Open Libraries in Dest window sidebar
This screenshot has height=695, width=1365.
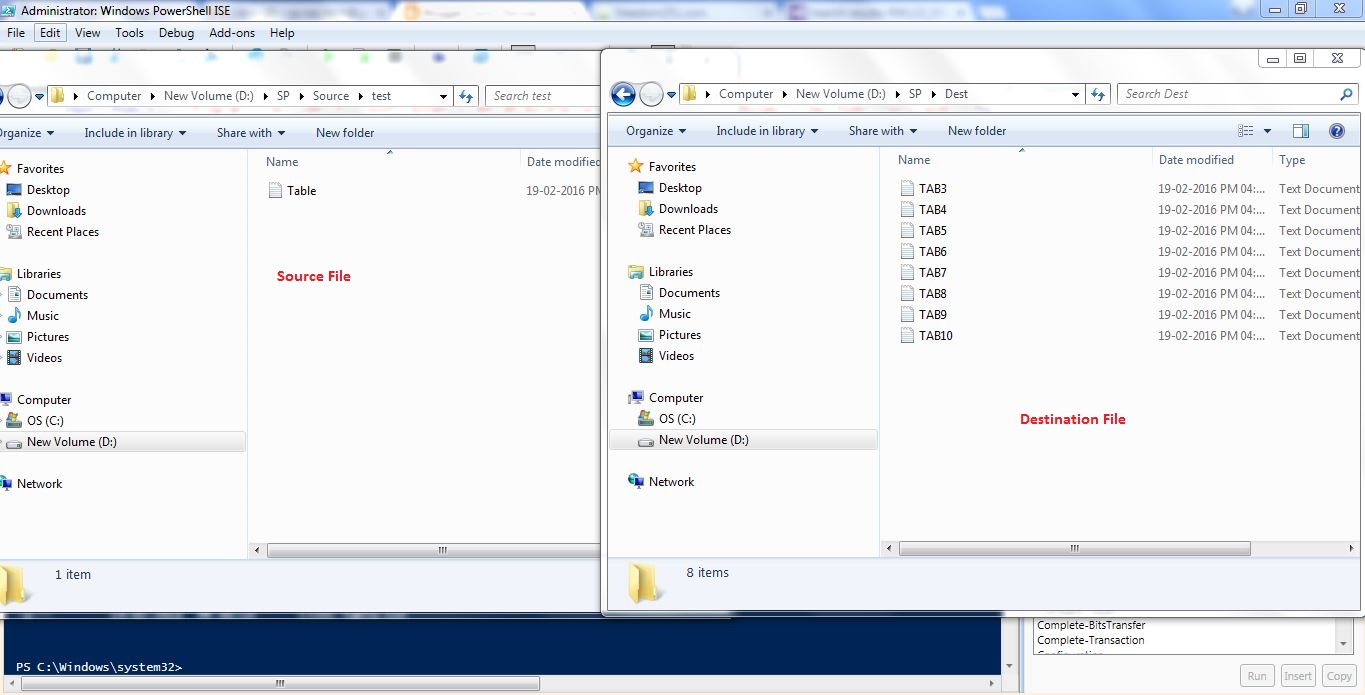pos(661,272)
